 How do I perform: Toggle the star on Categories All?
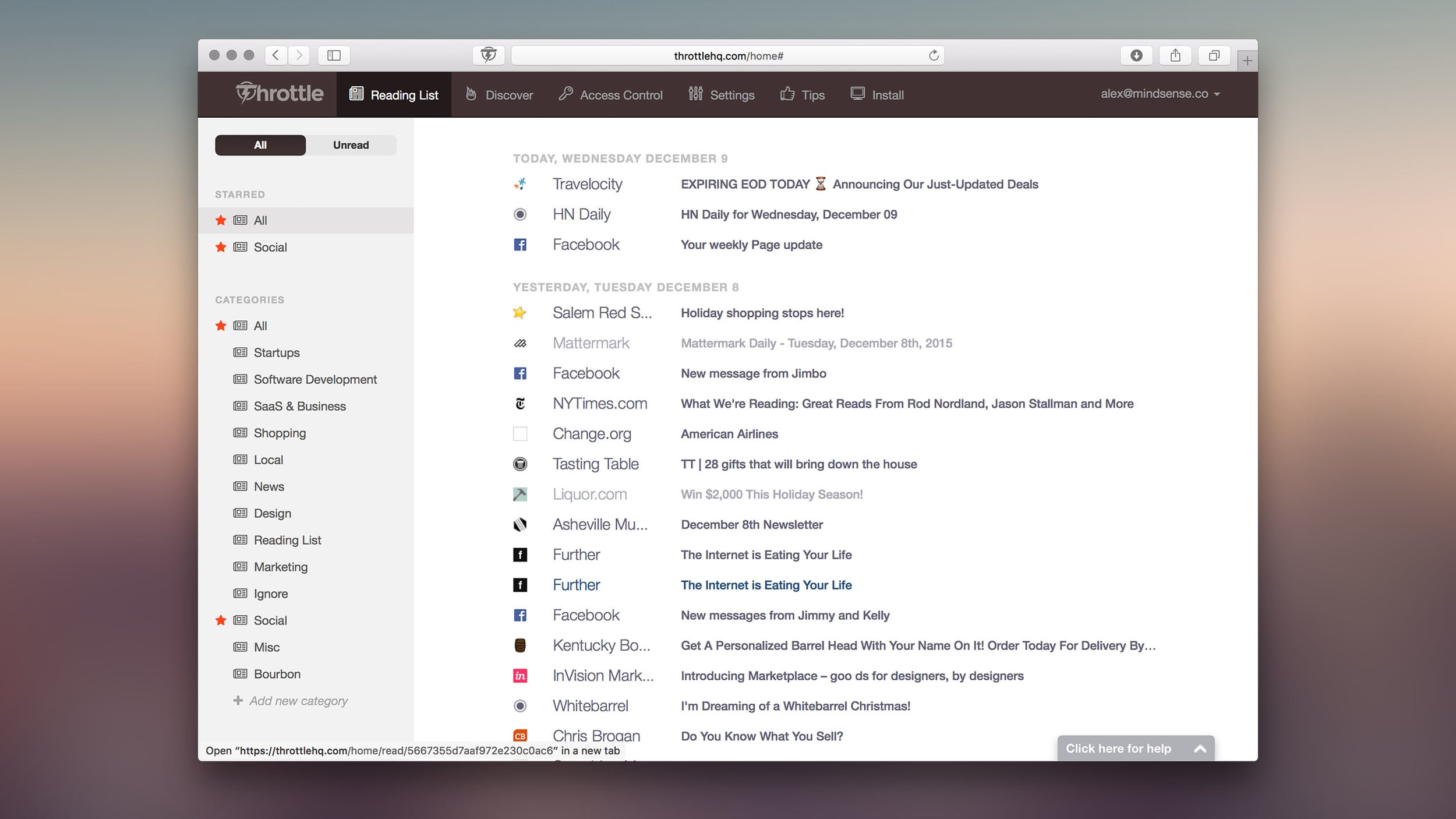tap(221, 326)
